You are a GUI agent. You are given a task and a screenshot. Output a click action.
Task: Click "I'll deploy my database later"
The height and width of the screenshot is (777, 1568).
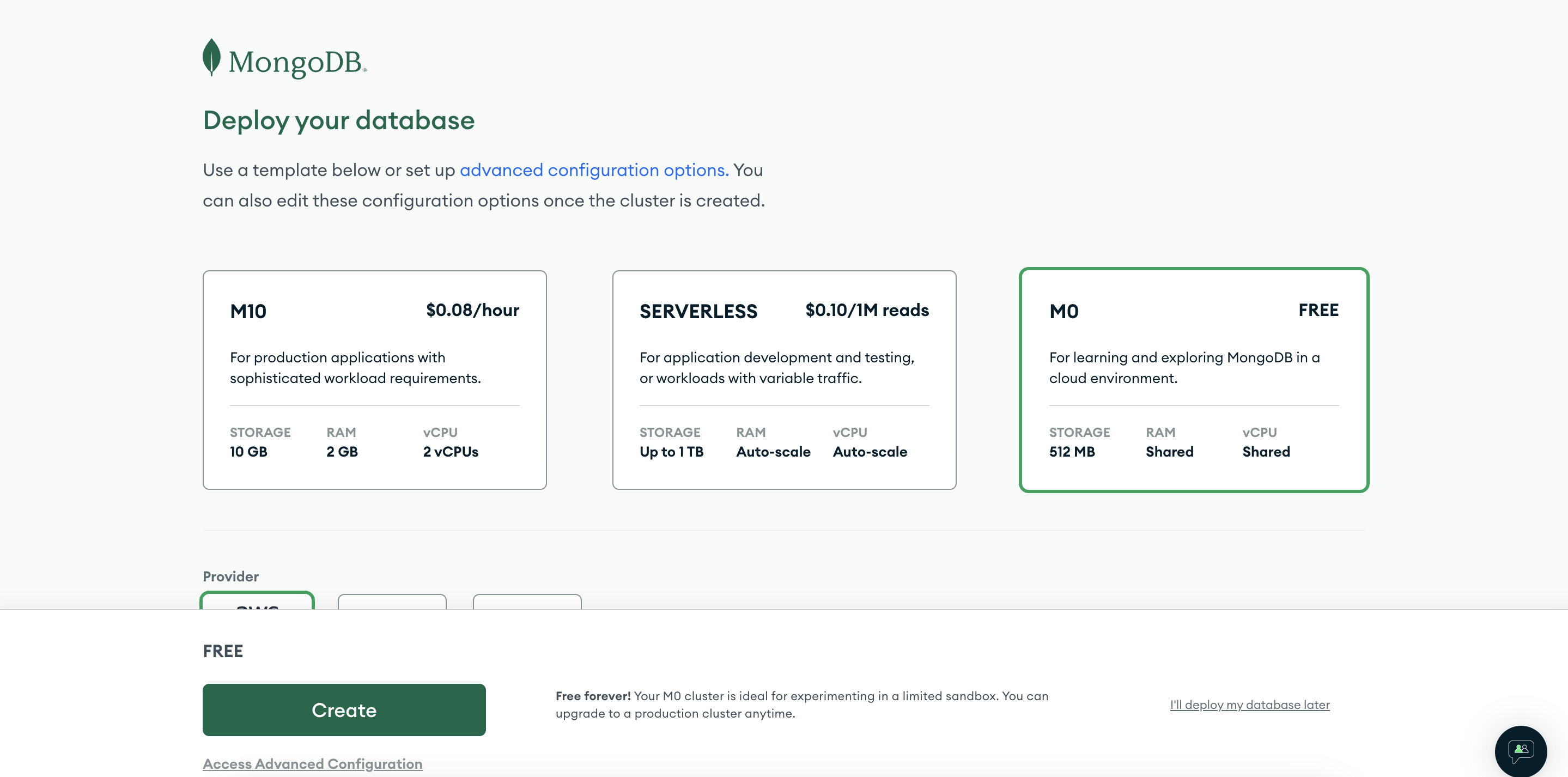1249,705
